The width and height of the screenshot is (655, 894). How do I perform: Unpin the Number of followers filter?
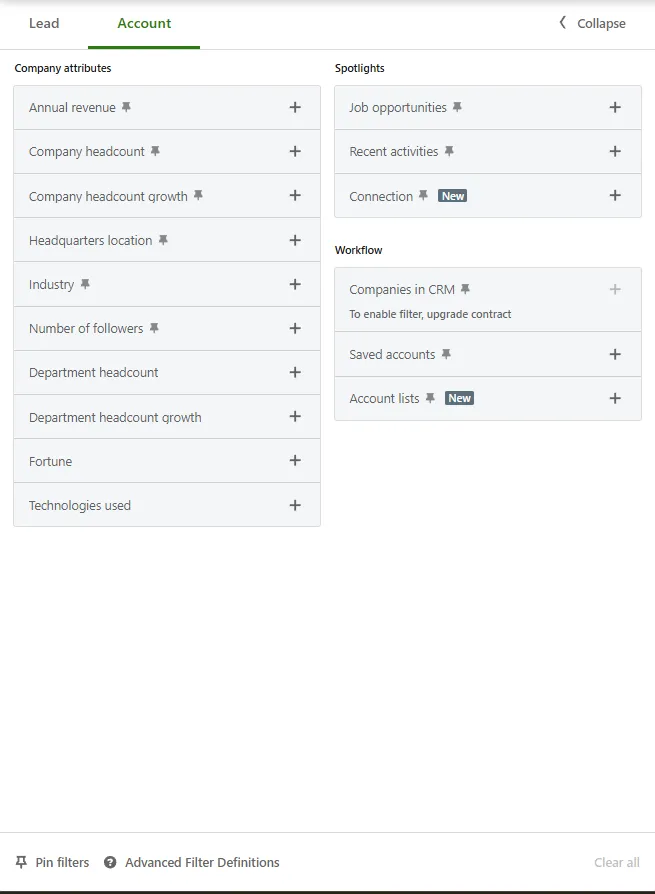point(154,328)
